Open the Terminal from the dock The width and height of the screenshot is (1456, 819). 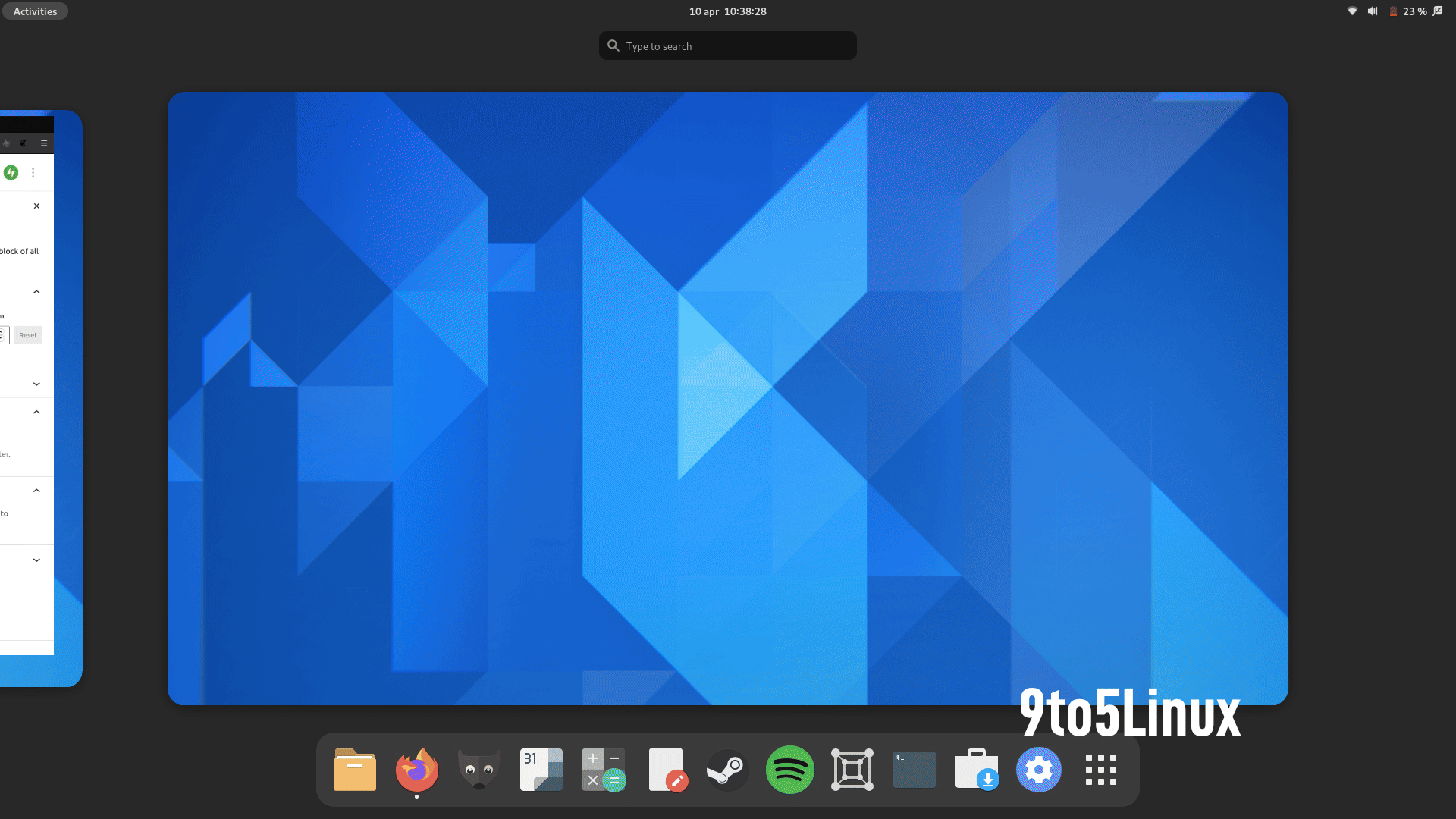(x=914, y=770)
